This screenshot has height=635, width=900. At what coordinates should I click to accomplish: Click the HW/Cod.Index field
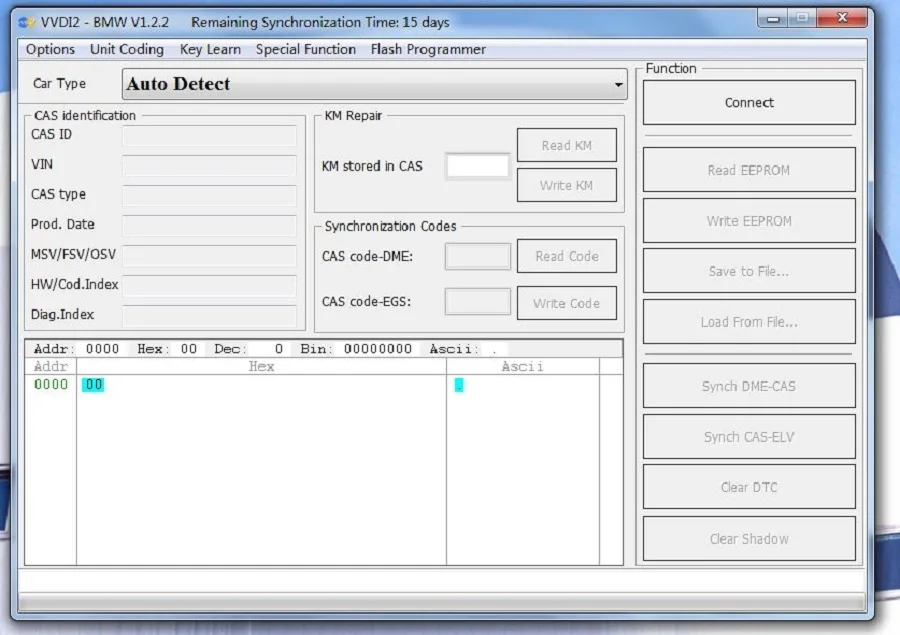click(x=209, y=285)
